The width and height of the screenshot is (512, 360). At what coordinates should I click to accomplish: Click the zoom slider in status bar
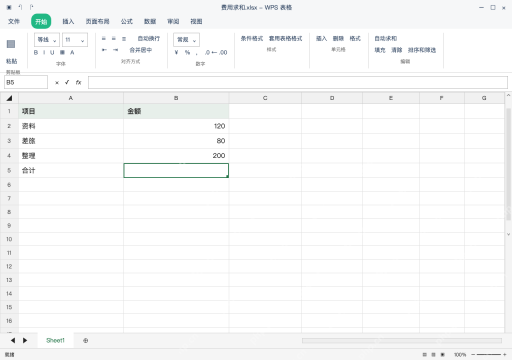pyautogui.click(x=488, y=355)
